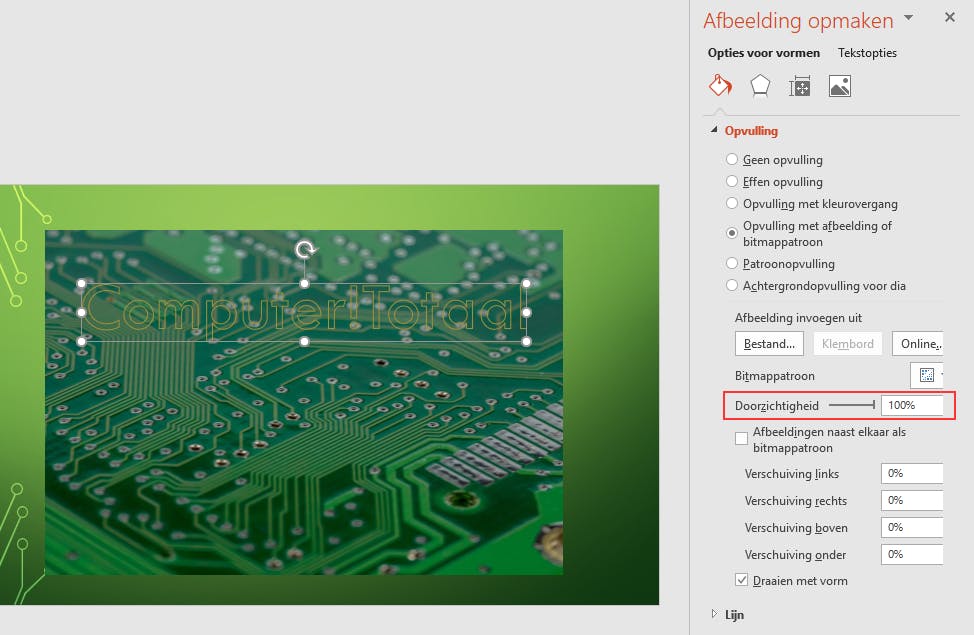Click the Afbeelding invoegen uit label
974x635 pixels.
(x=798, y=318)
